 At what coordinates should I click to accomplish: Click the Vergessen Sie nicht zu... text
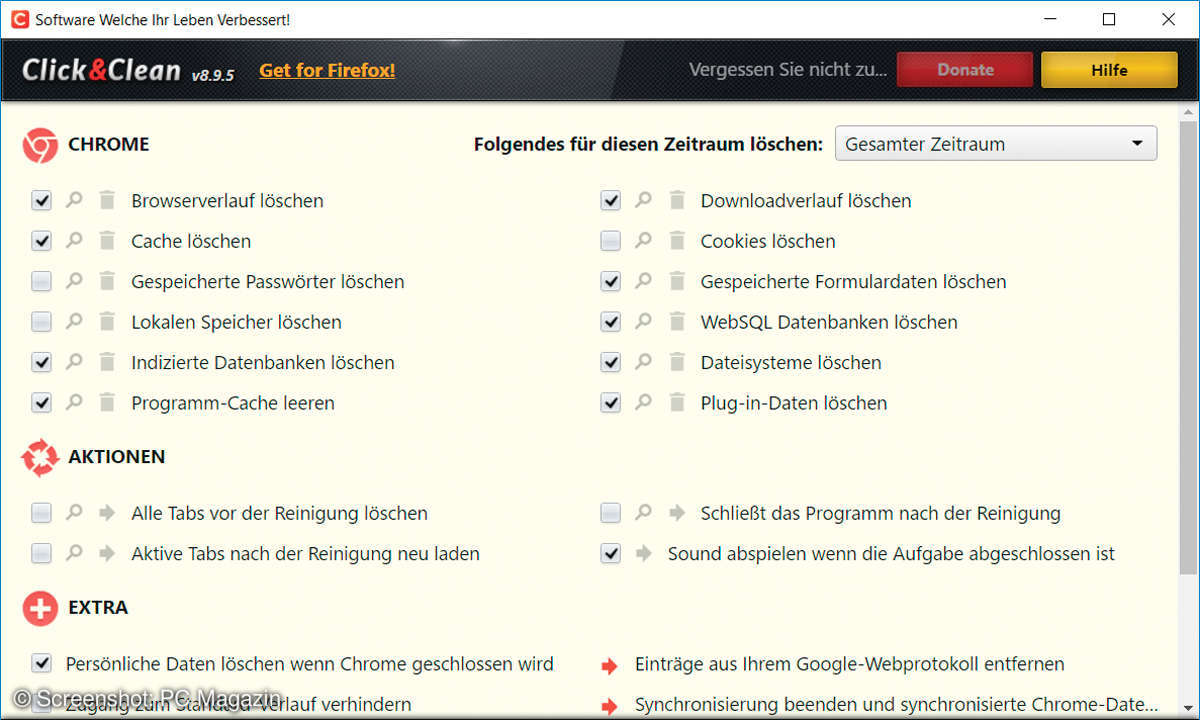(788, 70)
